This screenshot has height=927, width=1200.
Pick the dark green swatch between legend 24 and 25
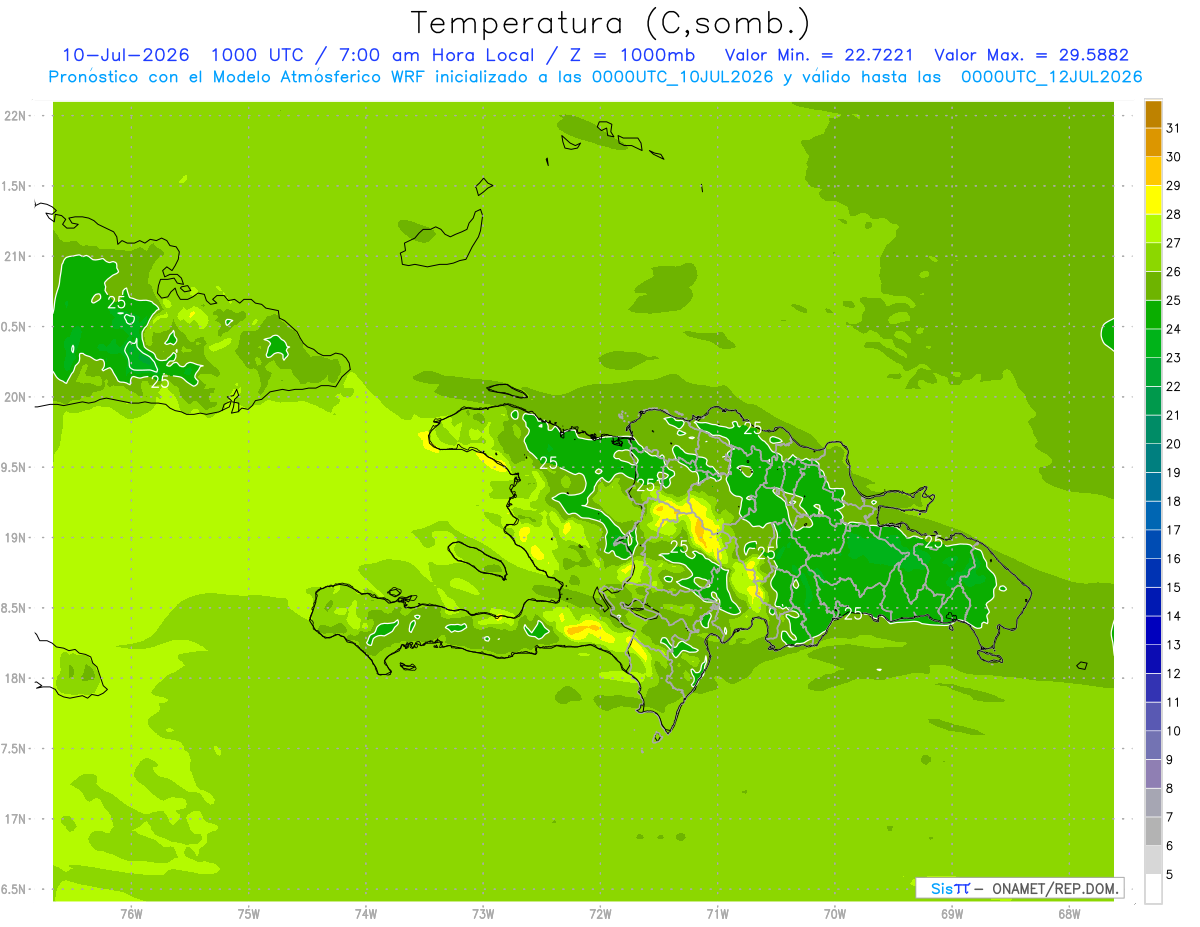click(x=1153, y=315)
